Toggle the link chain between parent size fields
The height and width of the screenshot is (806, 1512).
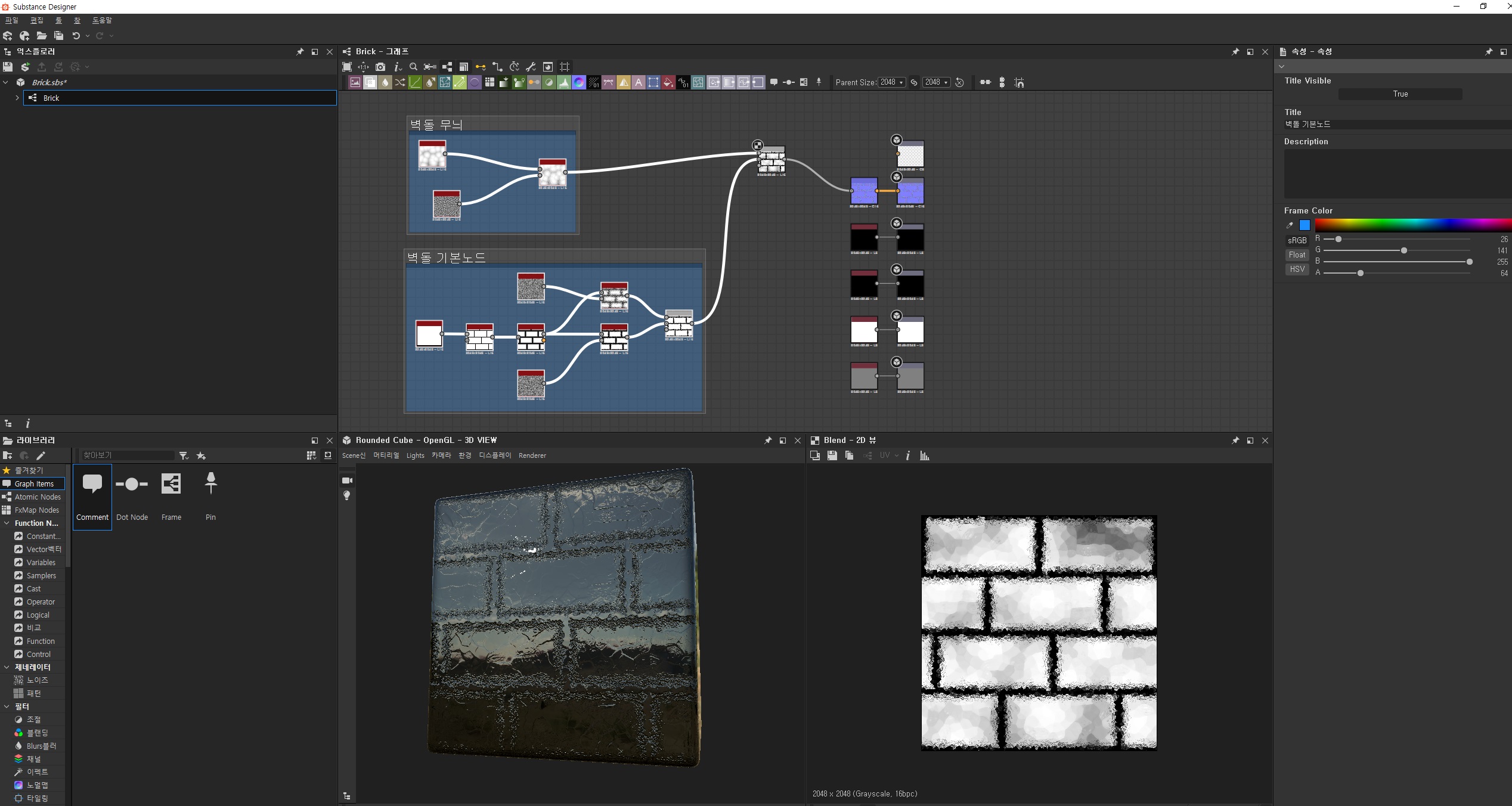914,83
